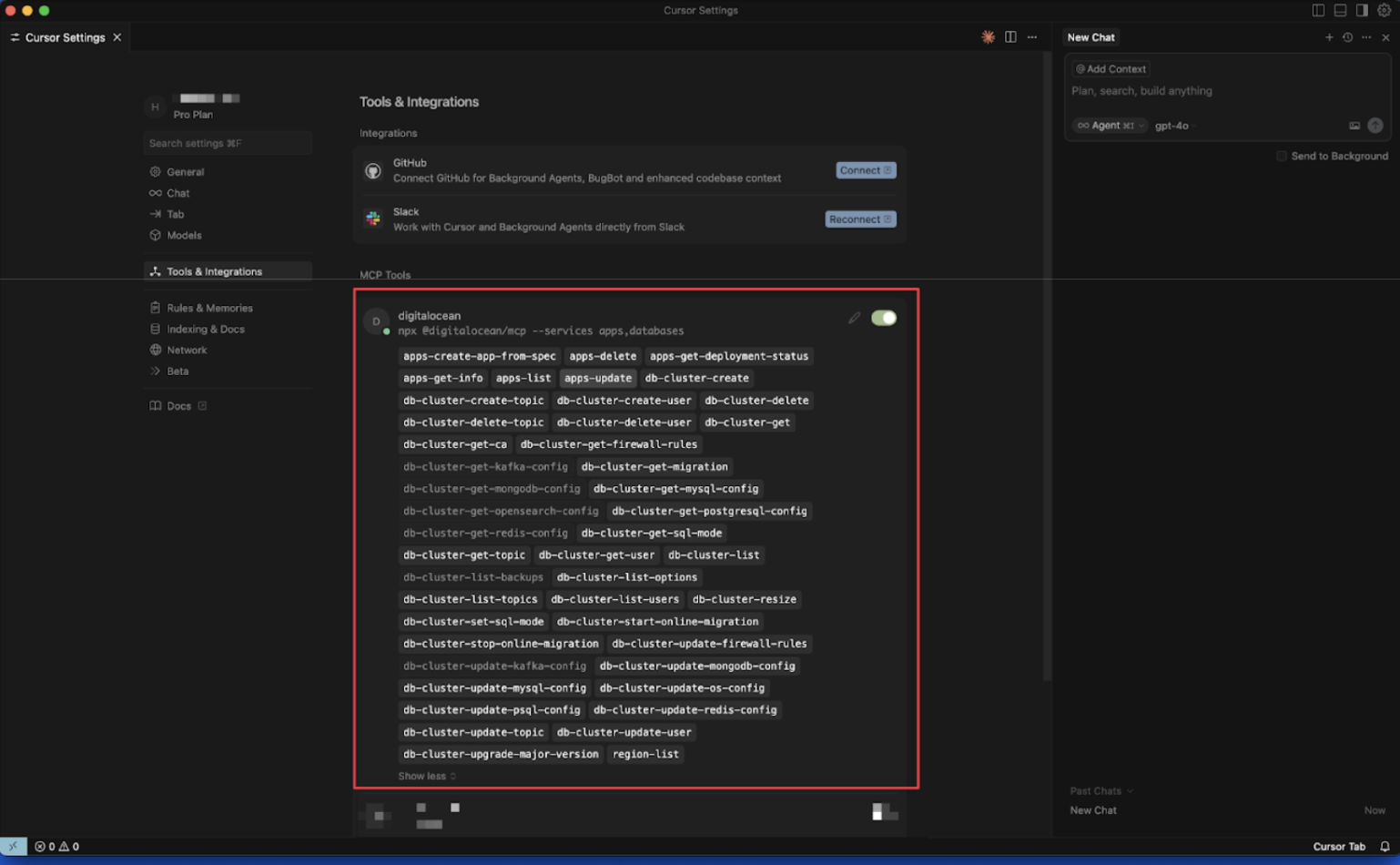This screenshot has height=865, width=1400.
Task: Click the split editor icon in the toolbar
Action: (x=1010, y=37)
